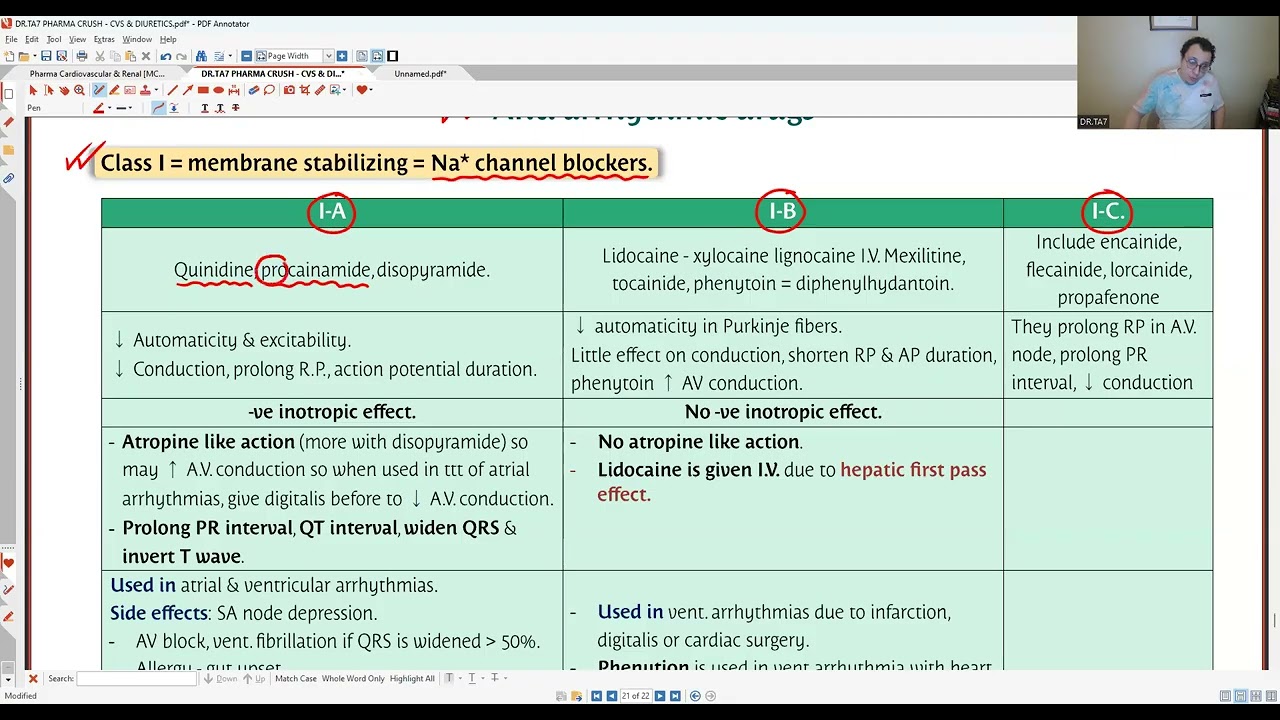1280x720 pixels.
Task: Expand the Stamp tool dropdown arrow
Action: pos(156,90)
